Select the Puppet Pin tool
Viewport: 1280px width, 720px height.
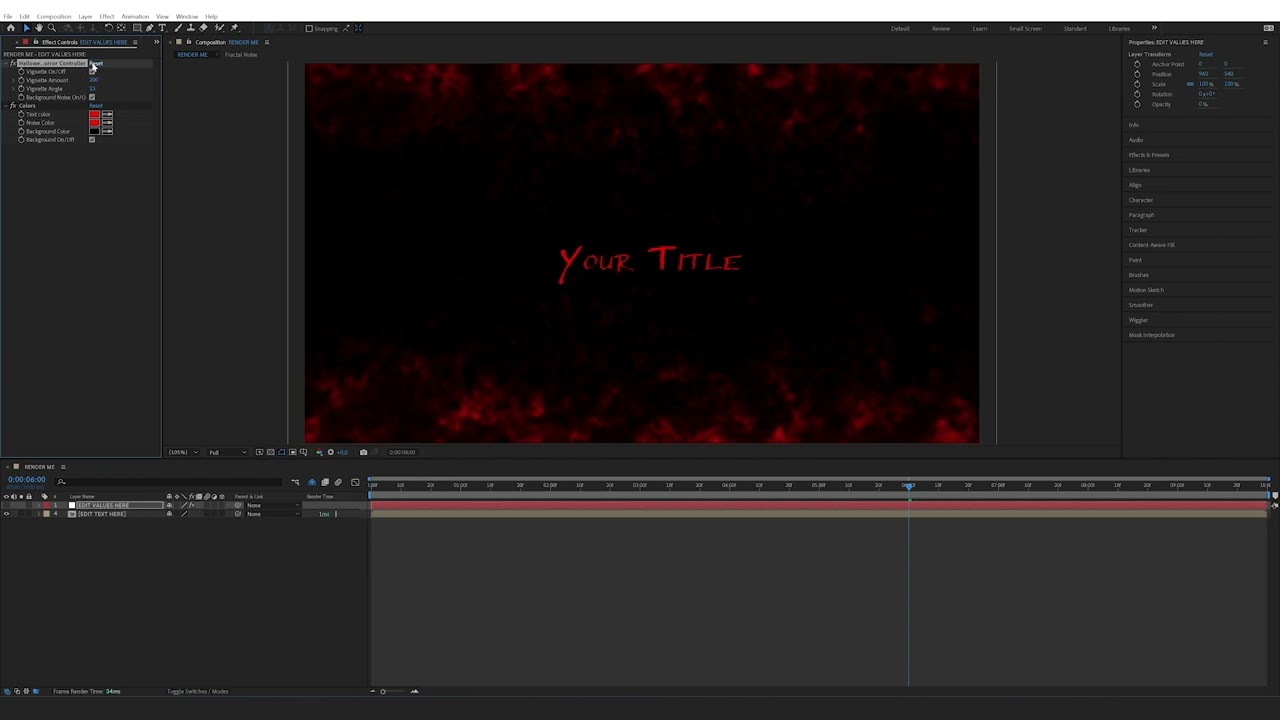point(234,28)
